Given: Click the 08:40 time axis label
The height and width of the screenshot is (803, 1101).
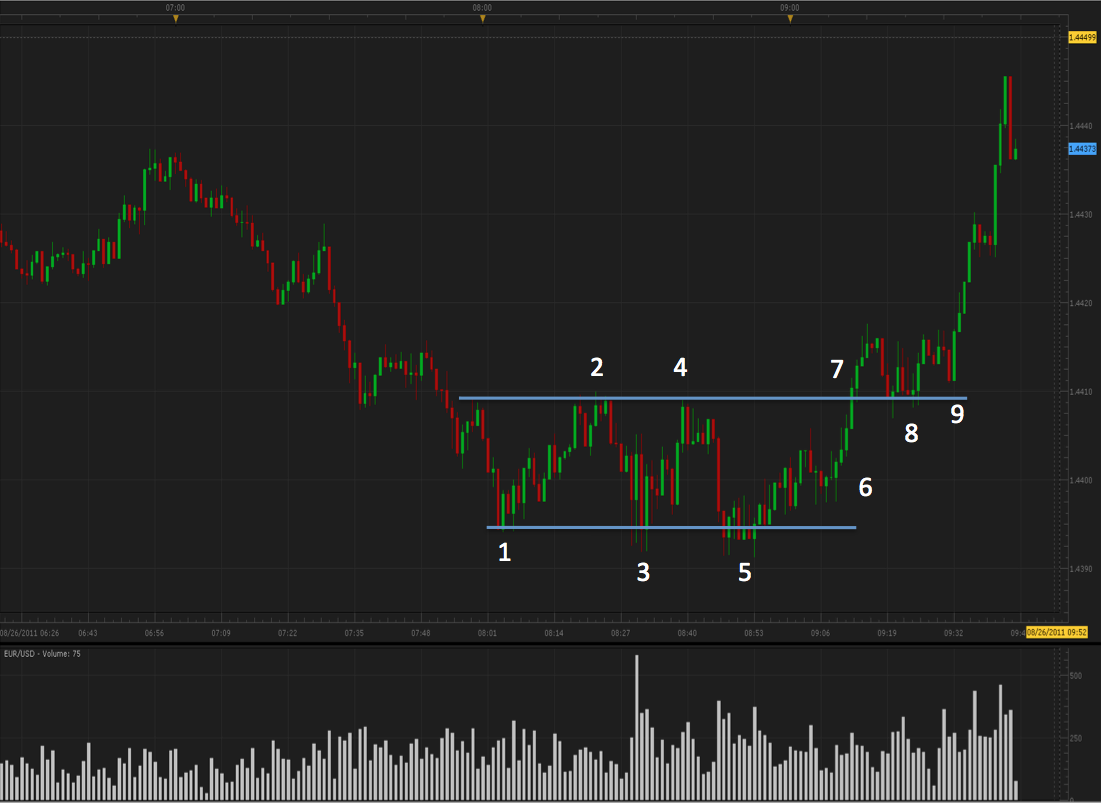Looking at the screenshot, I should pyautogui.click(x=687, y=633).
